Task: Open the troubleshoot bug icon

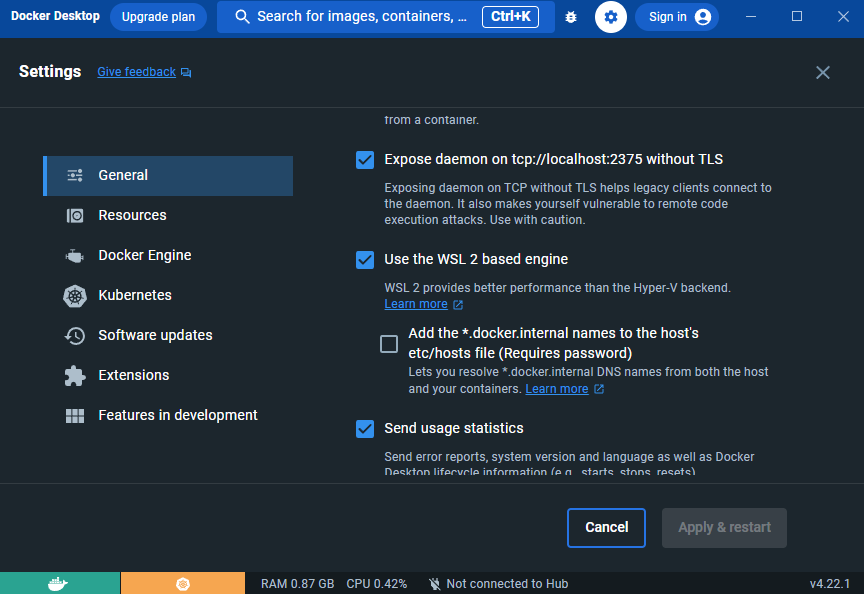Action: pyautogui.click(x=571, y=17)
